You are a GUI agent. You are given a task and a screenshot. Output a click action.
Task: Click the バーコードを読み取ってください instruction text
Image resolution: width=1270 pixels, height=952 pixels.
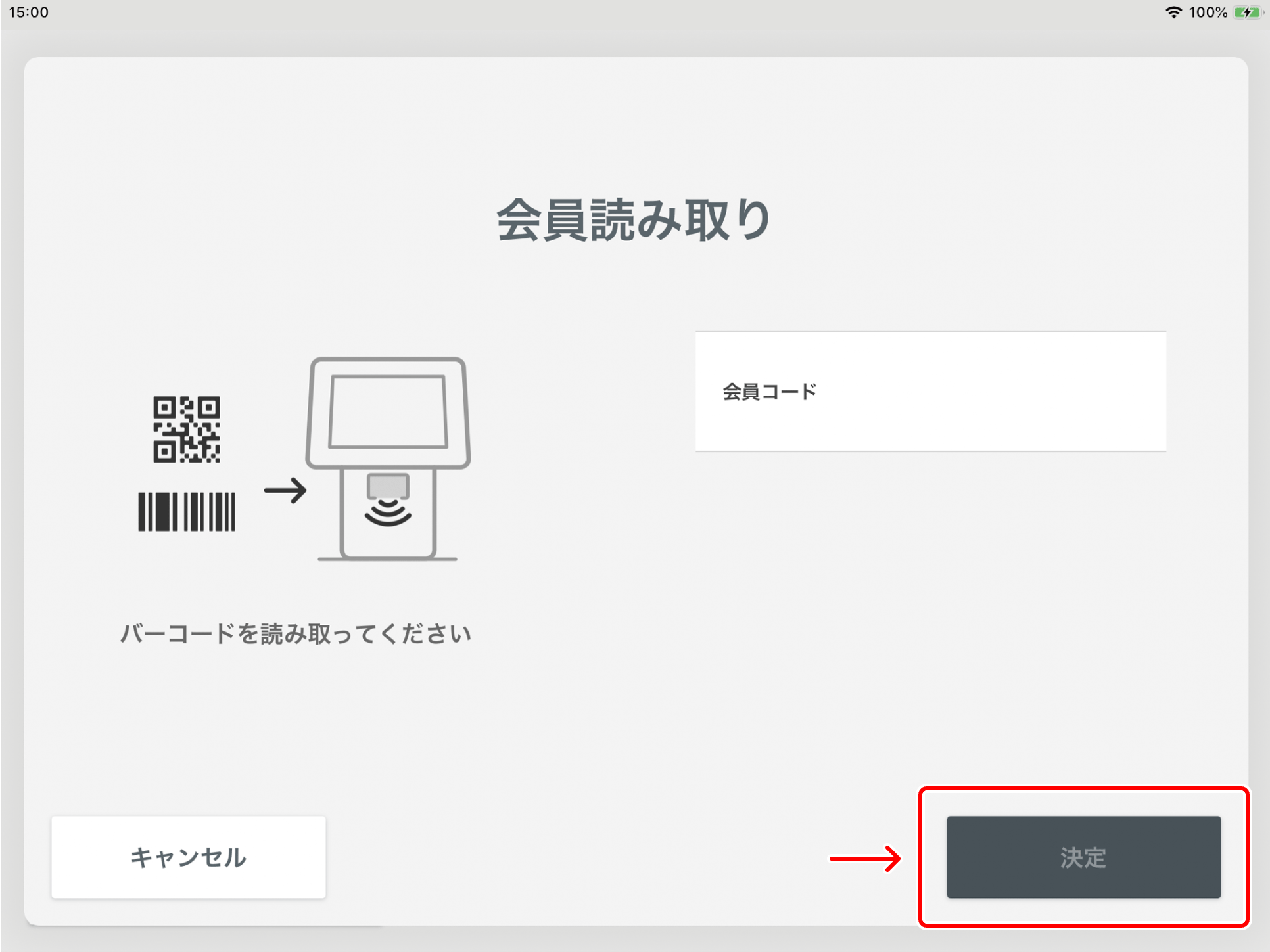tap(296, 634)
